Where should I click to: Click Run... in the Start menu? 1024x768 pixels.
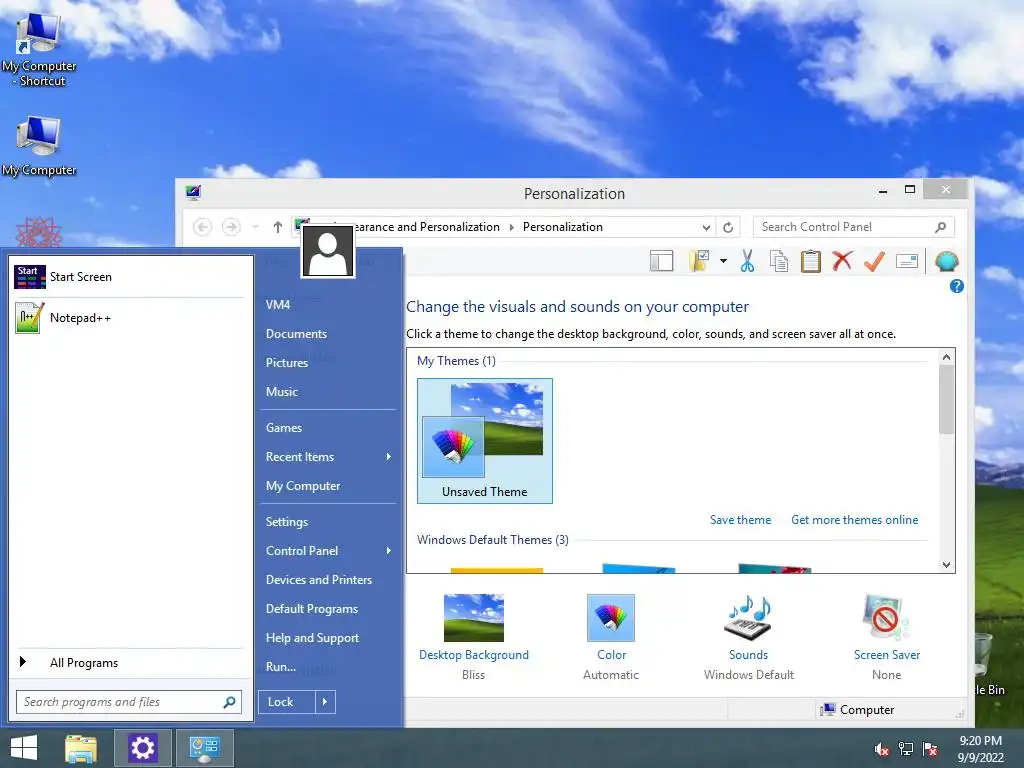pyautogui.click(x=281, y=667)
